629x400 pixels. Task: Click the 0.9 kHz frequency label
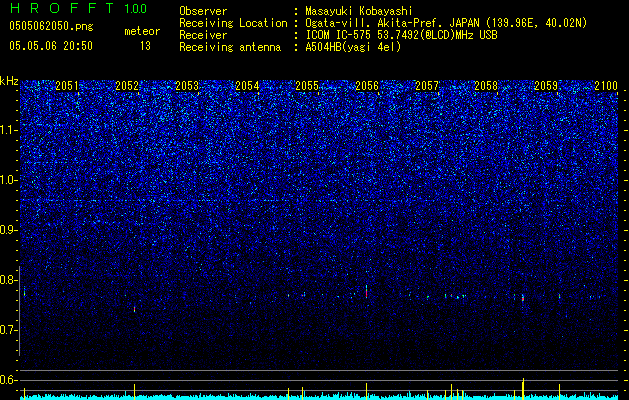(9, 230)
